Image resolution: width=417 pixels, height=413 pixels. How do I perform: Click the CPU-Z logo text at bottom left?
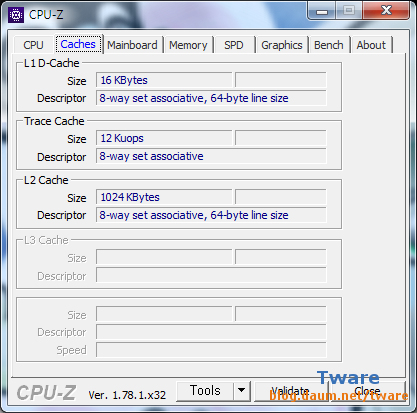[46, 393]
